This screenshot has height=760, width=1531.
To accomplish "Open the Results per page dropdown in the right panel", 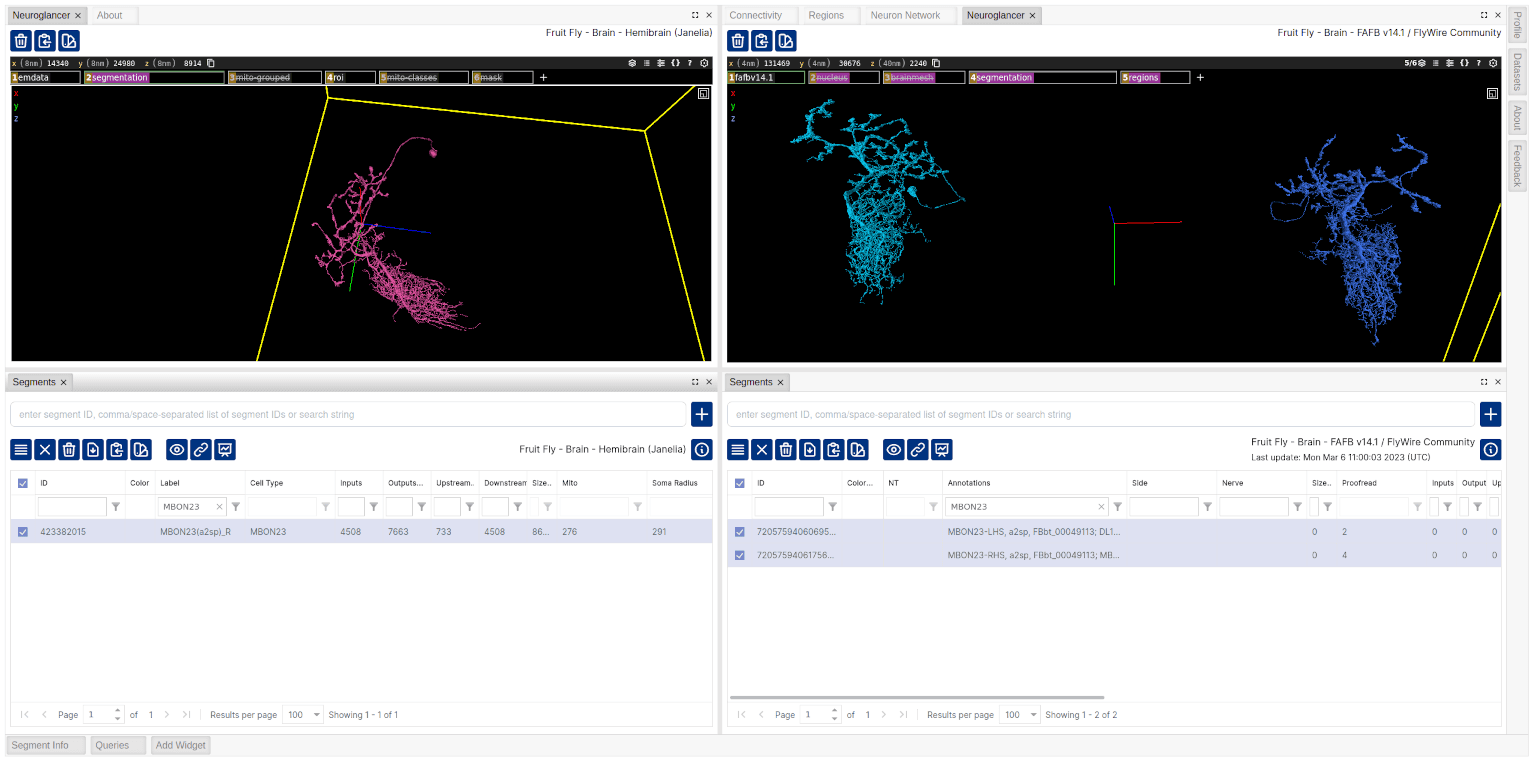I will coord(1019,714).
